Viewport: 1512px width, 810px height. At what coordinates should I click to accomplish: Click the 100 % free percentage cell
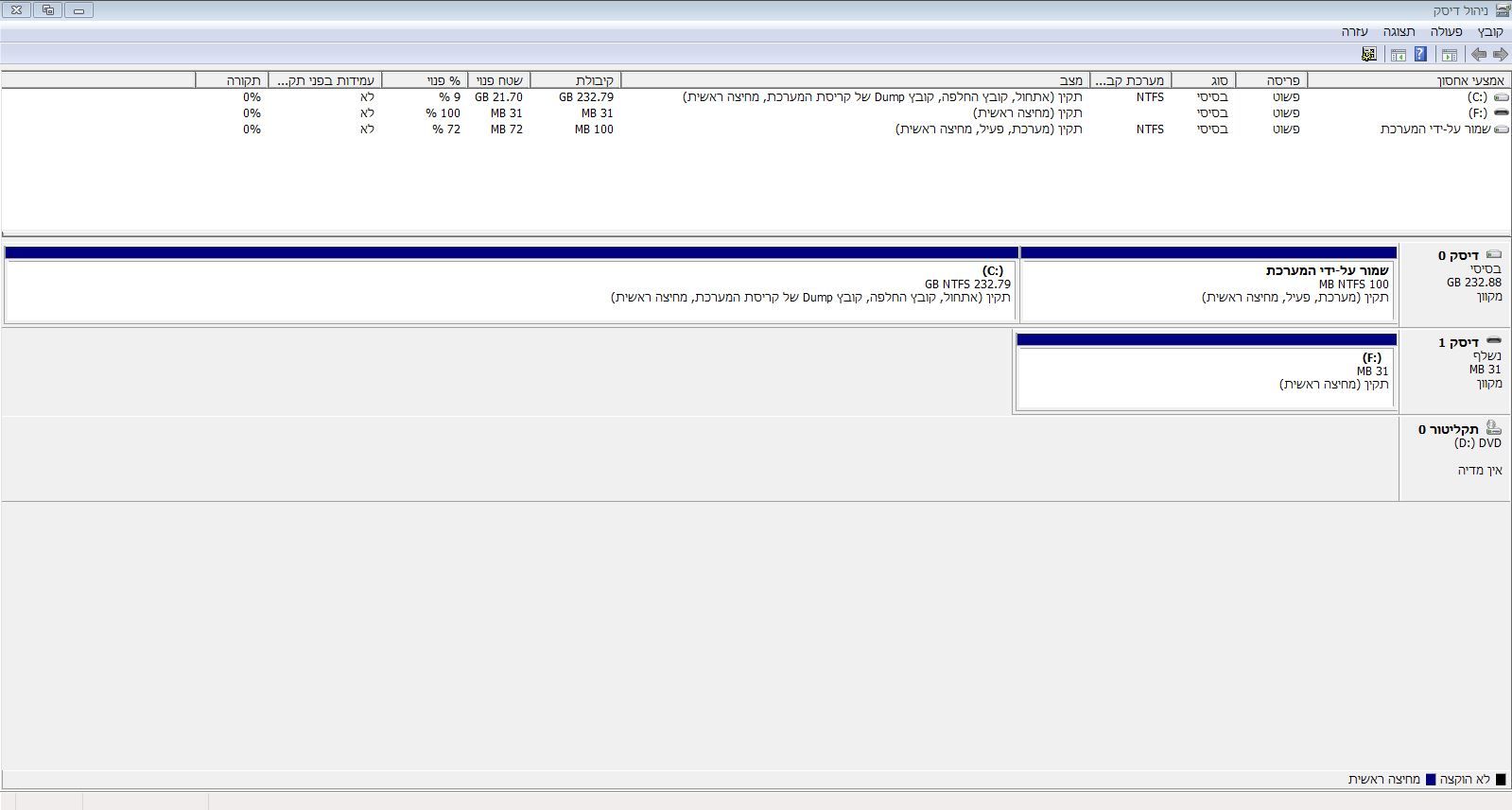pos(443,112)
